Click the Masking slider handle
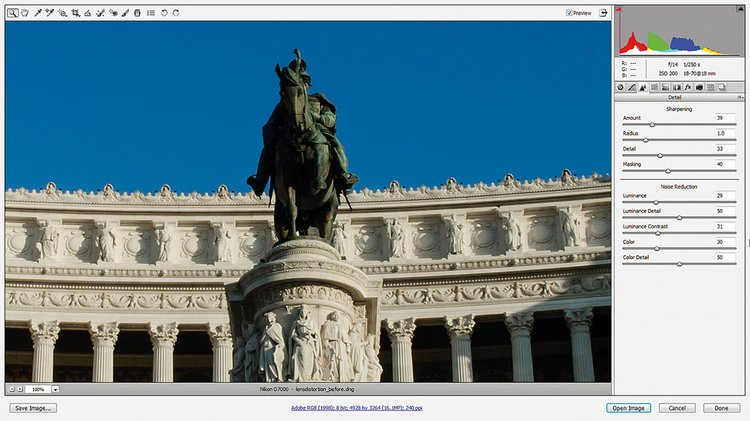The width and height of the screenshot is (750, 421). click(x=668, y=171)
